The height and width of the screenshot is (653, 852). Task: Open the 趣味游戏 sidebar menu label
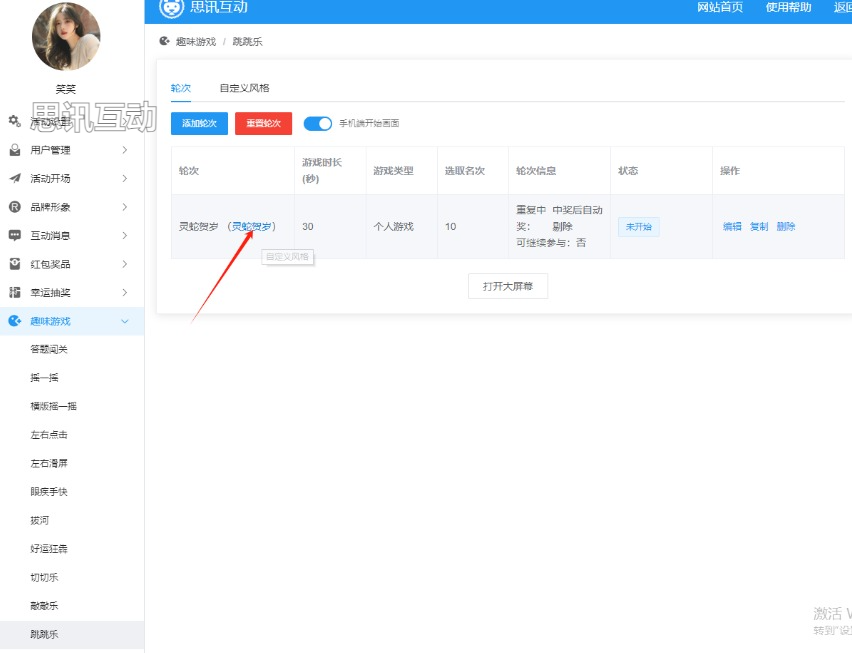pyautogui.click(x=51, y=321)
